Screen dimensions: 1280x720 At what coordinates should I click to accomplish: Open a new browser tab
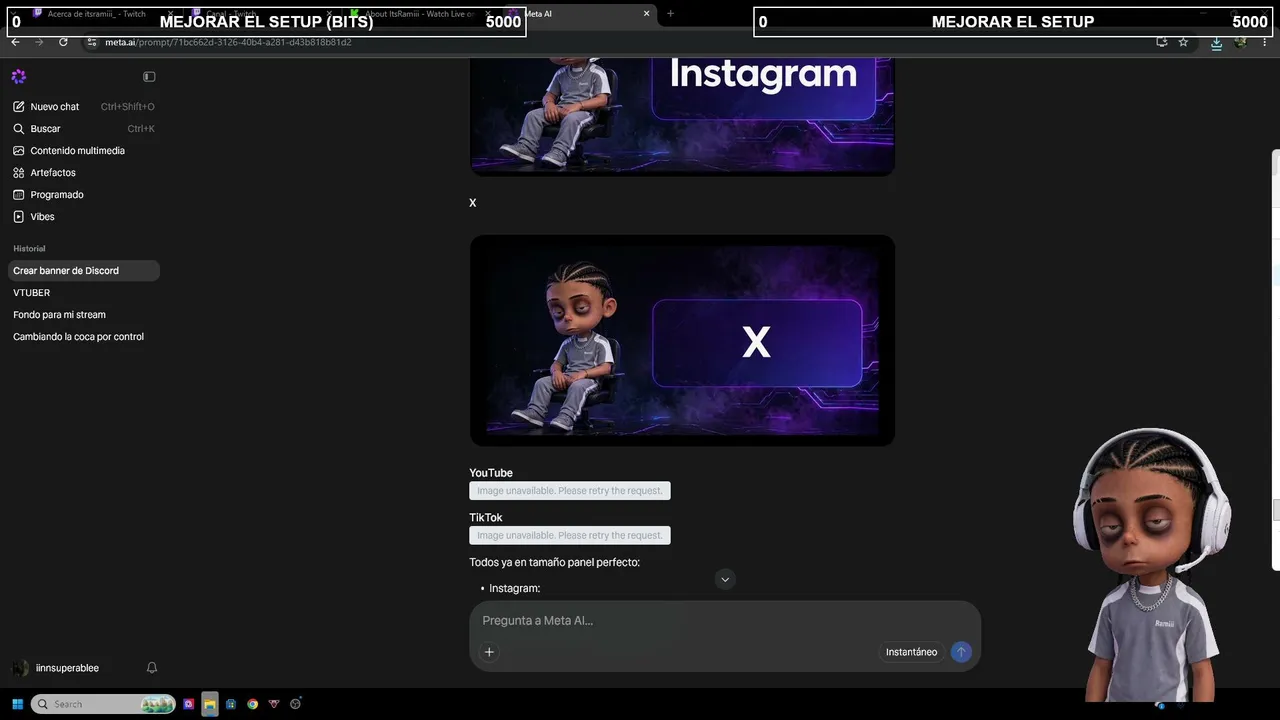[x=670, y=14]
